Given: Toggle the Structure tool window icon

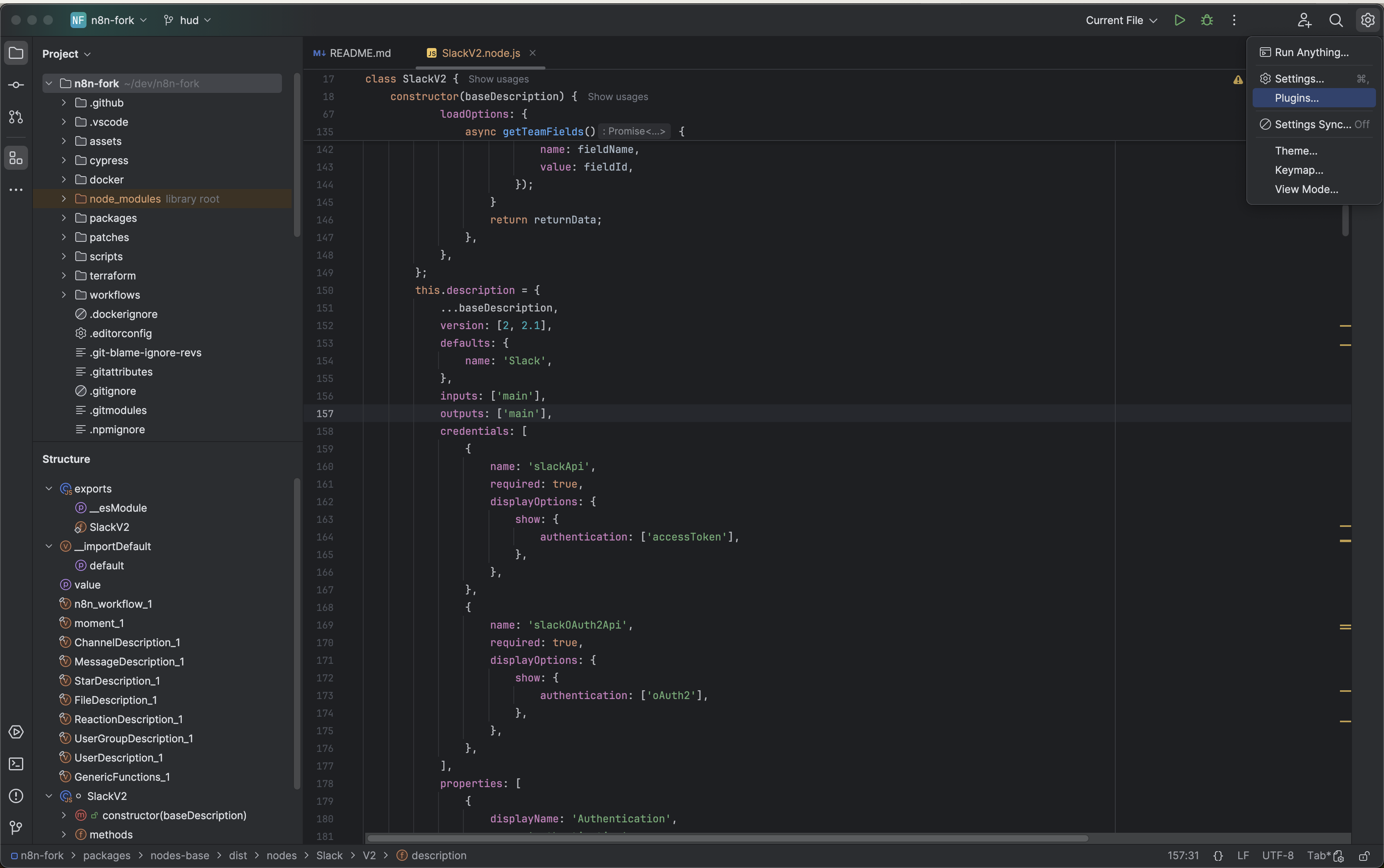Looking at the screenshot, I should [16, 158].
